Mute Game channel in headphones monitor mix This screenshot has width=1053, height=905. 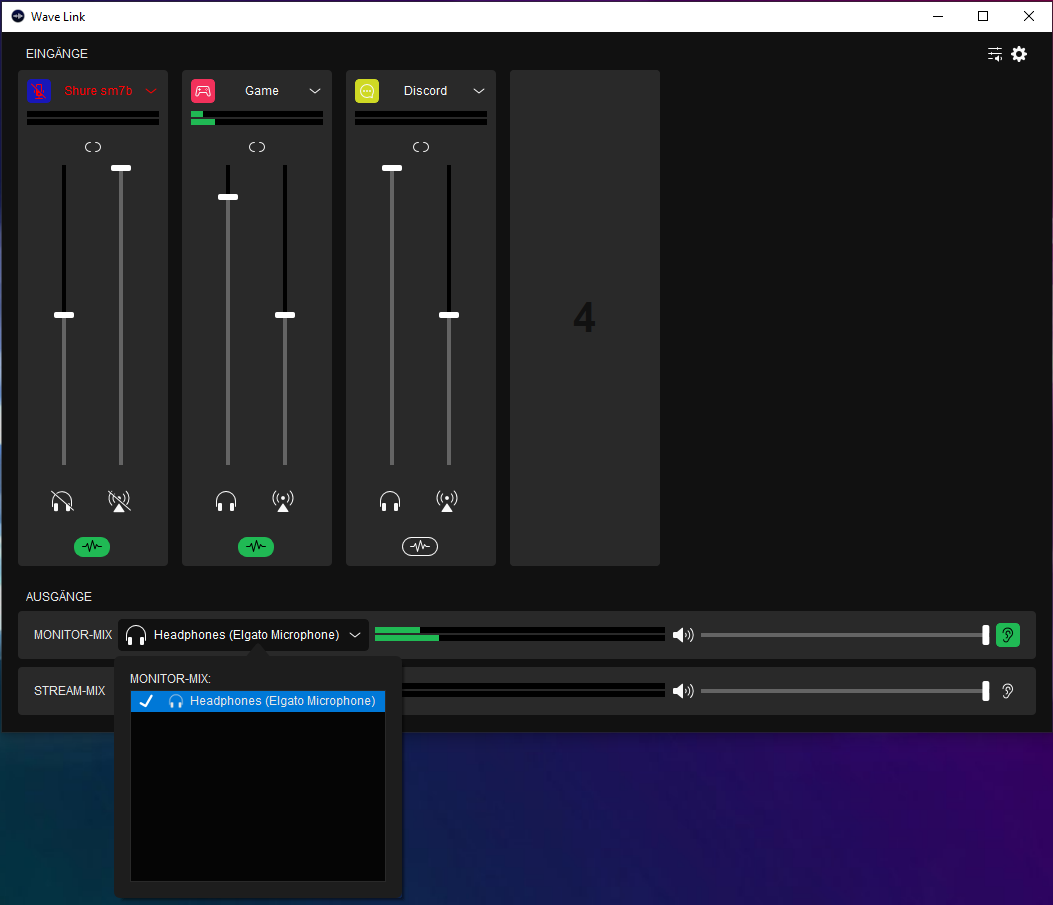coord(226,501)
